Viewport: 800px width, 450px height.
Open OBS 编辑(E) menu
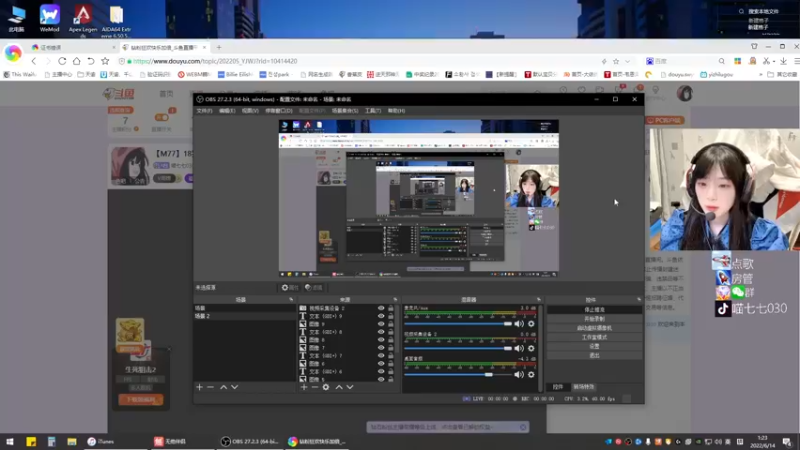point(227,111)
